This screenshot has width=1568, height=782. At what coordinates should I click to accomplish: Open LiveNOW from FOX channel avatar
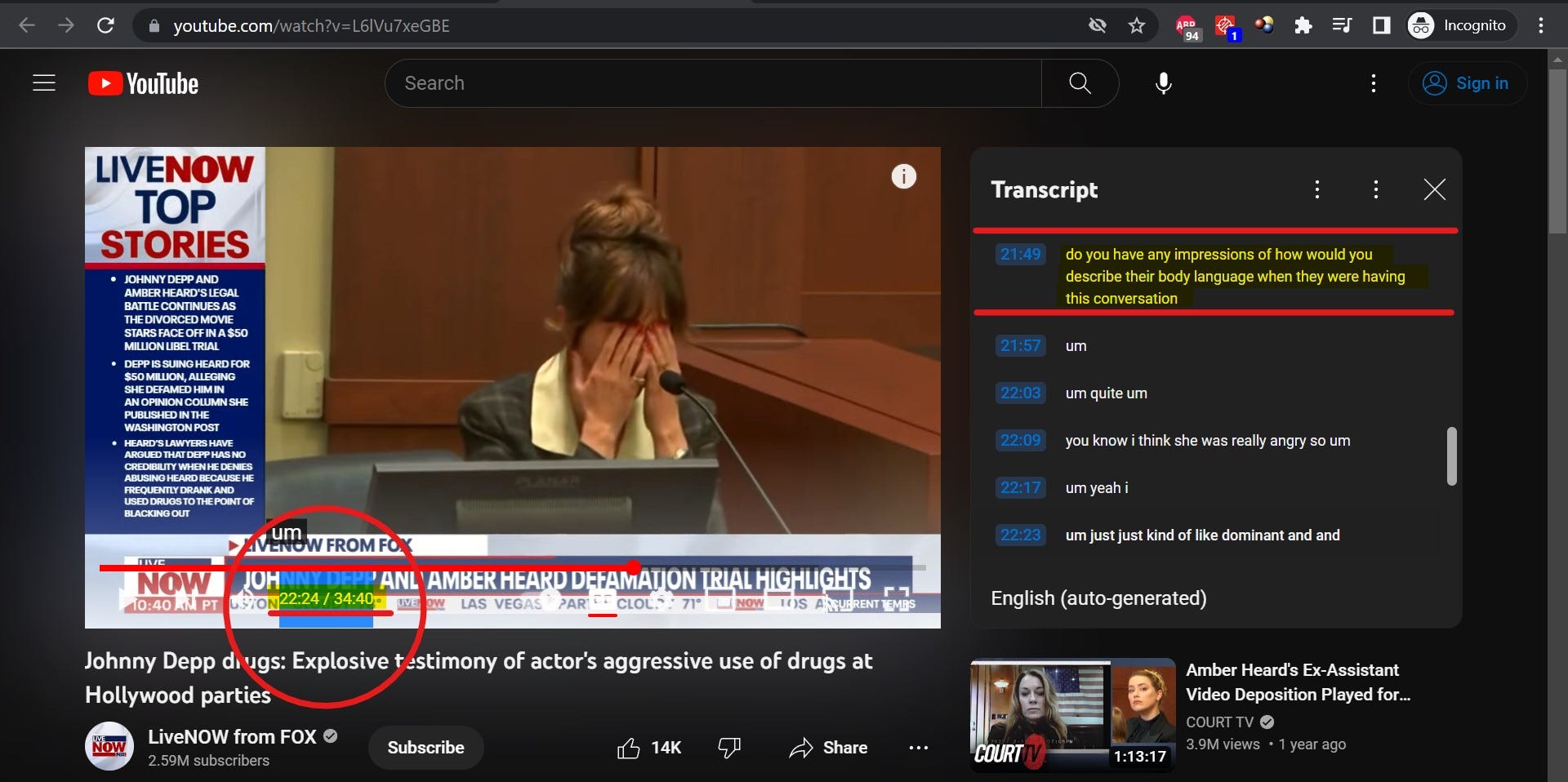tap(109, 746)
